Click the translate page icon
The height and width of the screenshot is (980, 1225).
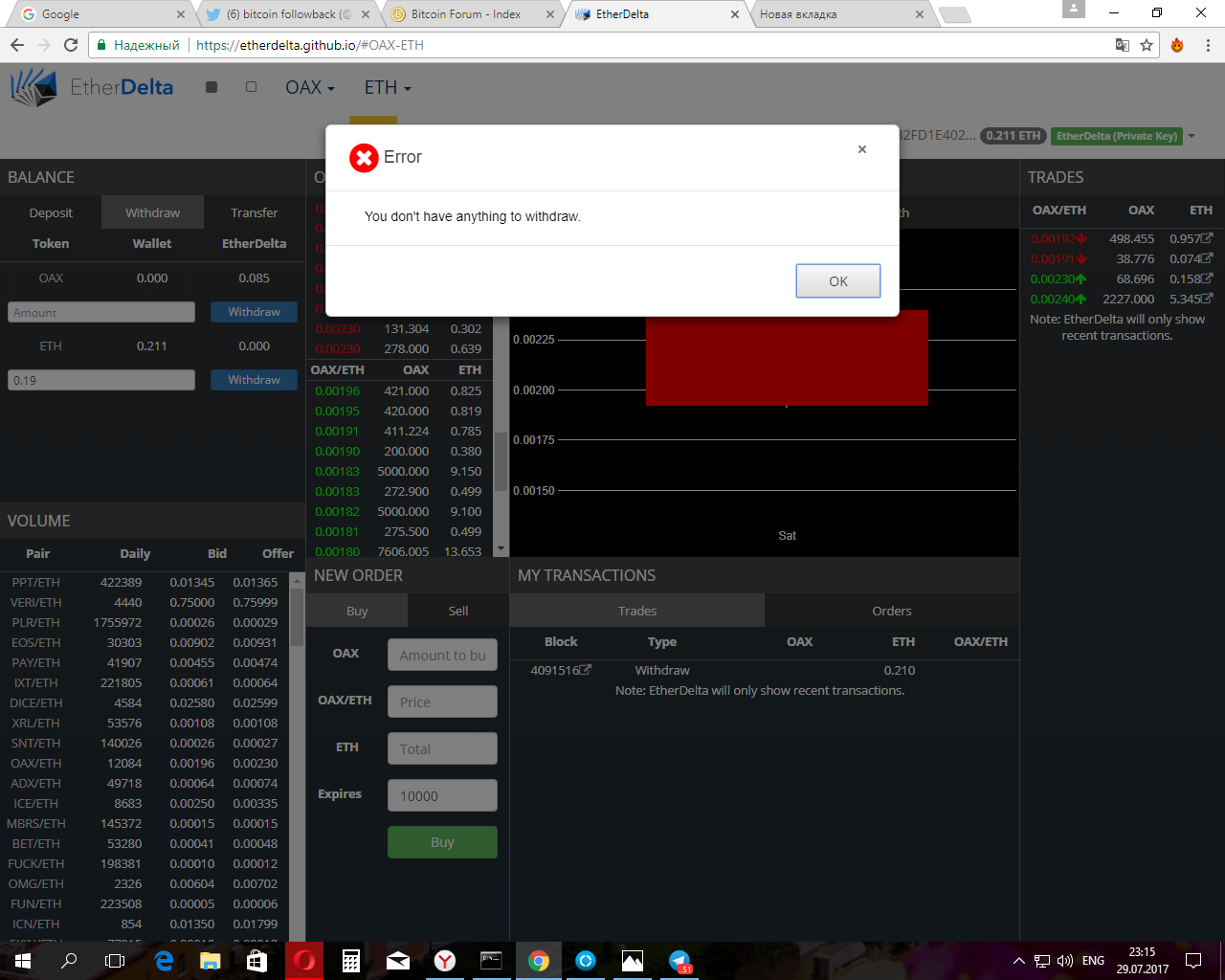pos(1123,45)
